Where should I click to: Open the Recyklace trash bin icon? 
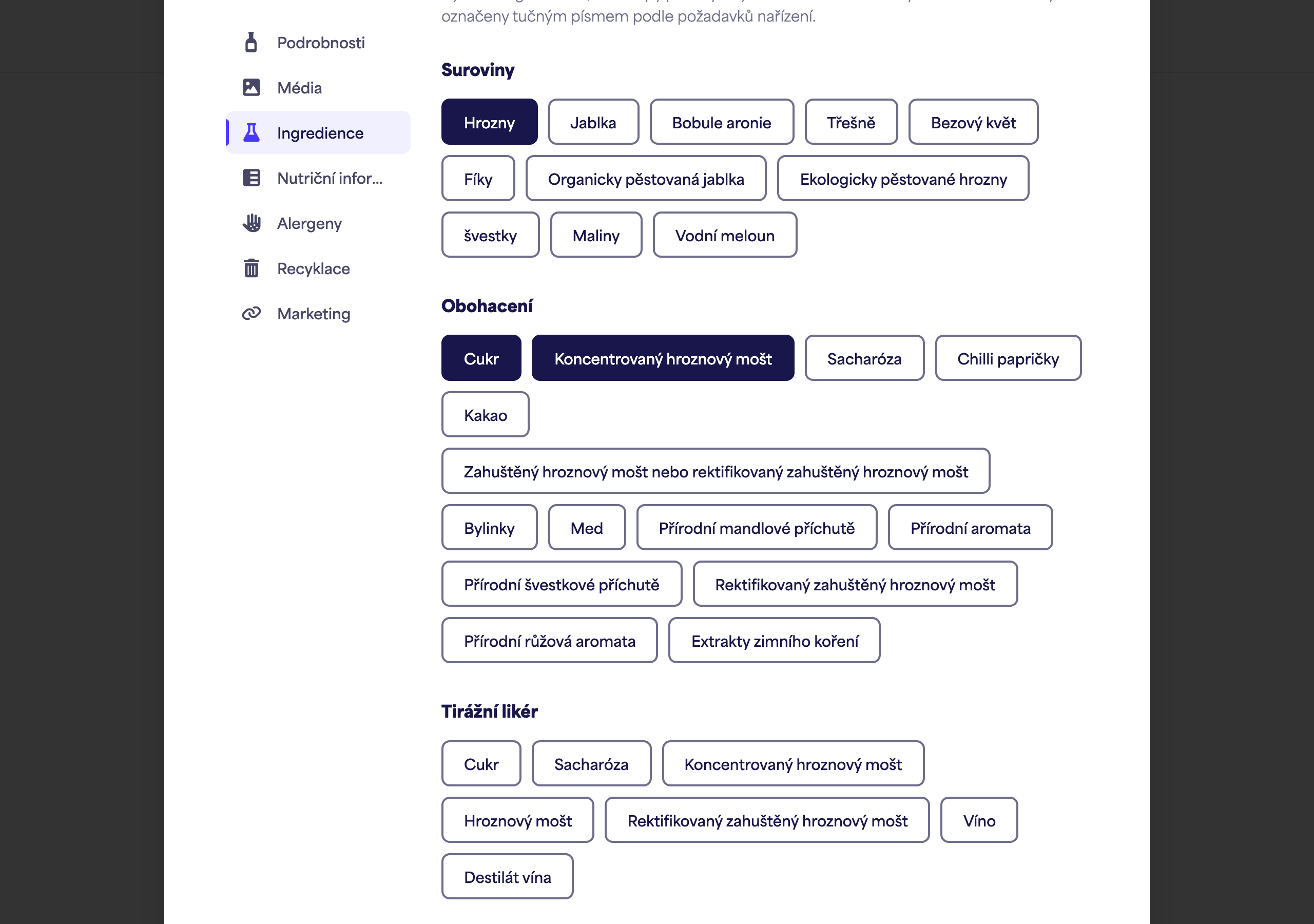tap(251, 268)
